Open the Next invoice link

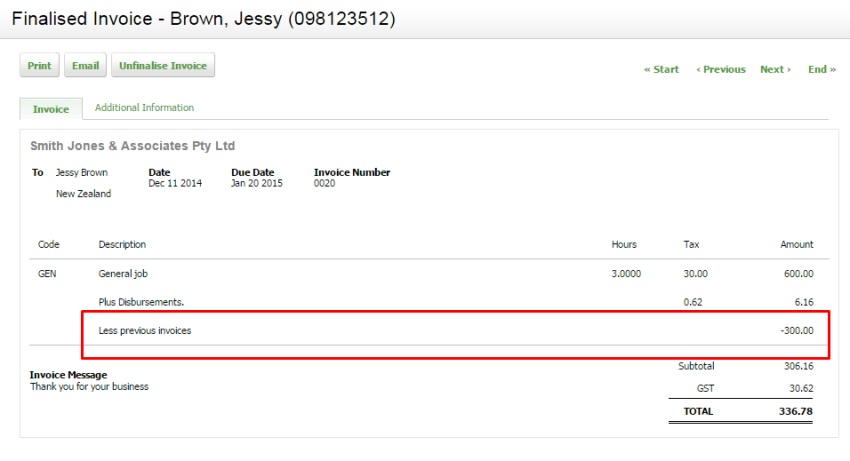tap(775, 69)
